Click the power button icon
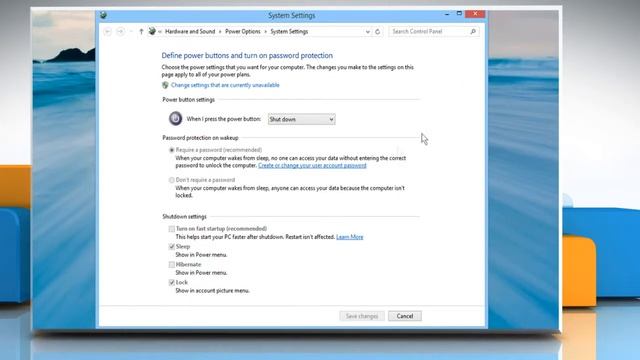This screenshot has width=640, height=360. pyautogui.click(x=176, y=118)
